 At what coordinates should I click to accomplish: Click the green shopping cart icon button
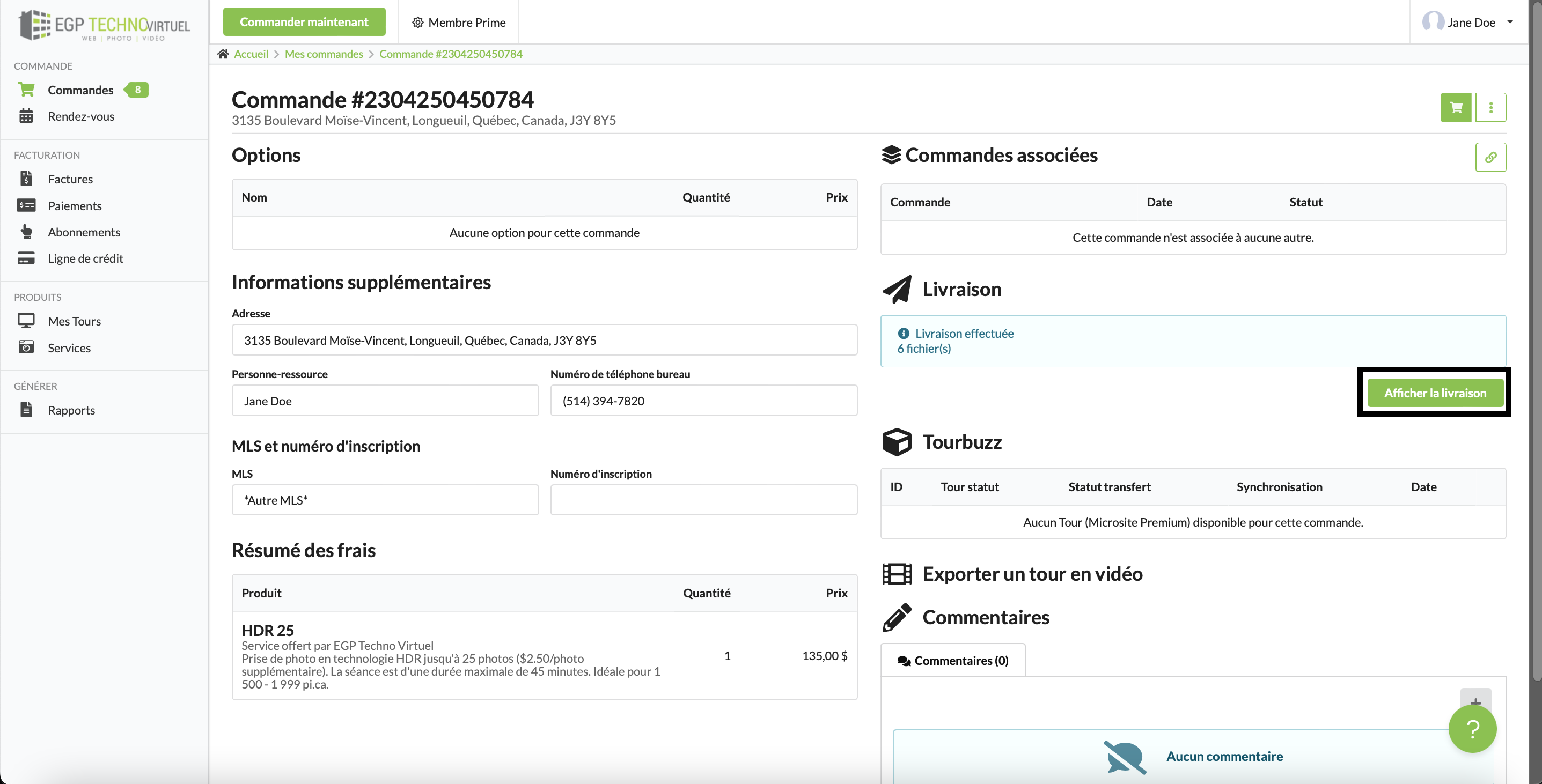click(1455, 108)
